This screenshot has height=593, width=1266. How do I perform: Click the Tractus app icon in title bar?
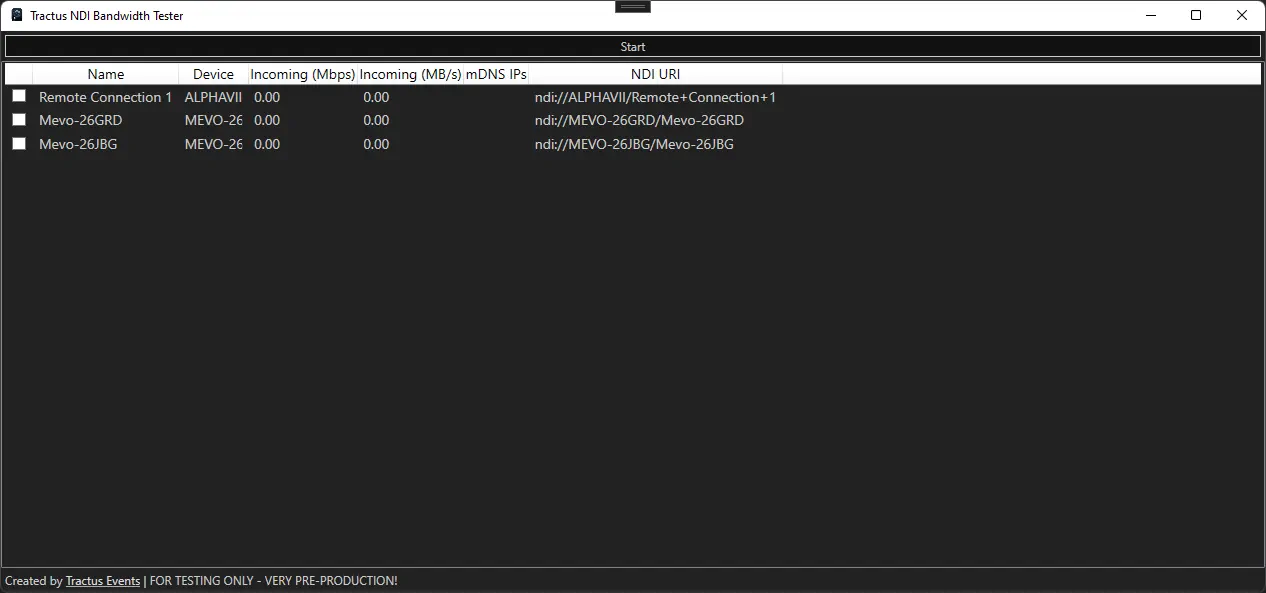pos(17,15)
